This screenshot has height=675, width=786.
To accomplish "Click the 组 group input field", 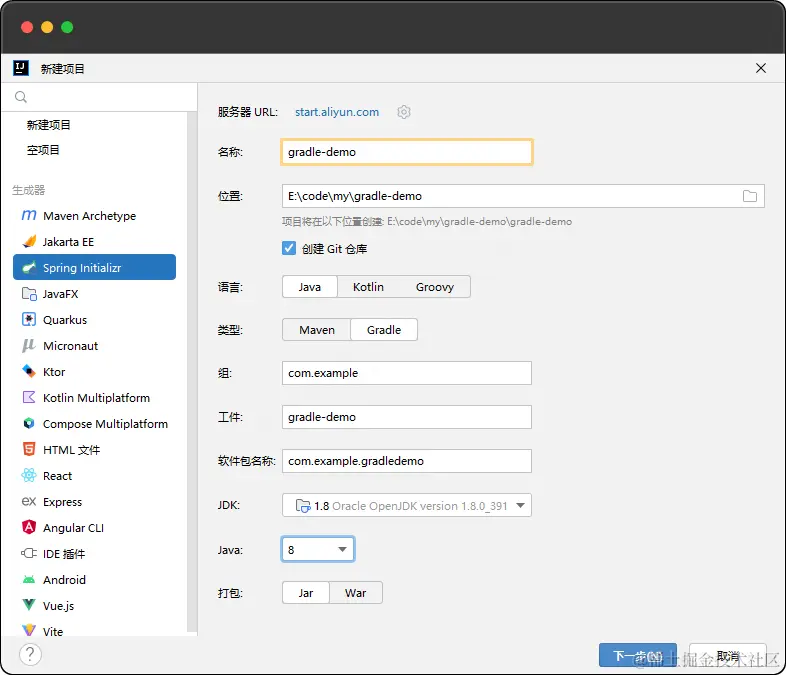I will click(x=407, y=373).
